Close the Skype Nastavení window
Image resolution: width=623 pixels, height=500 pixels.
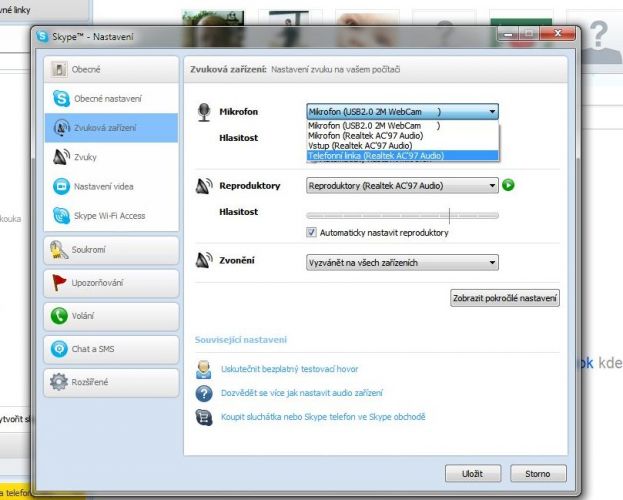tap(557, 33)
